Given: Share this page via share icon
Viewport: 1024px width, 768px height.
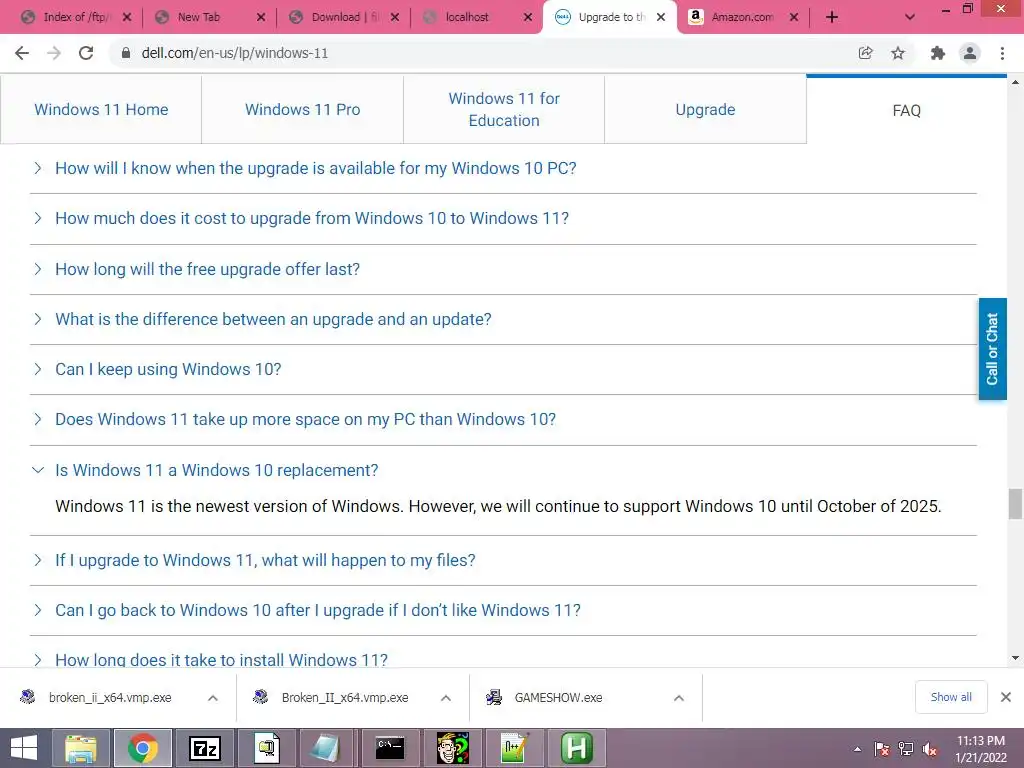Looking at the screenshot, I should [865, 53].
